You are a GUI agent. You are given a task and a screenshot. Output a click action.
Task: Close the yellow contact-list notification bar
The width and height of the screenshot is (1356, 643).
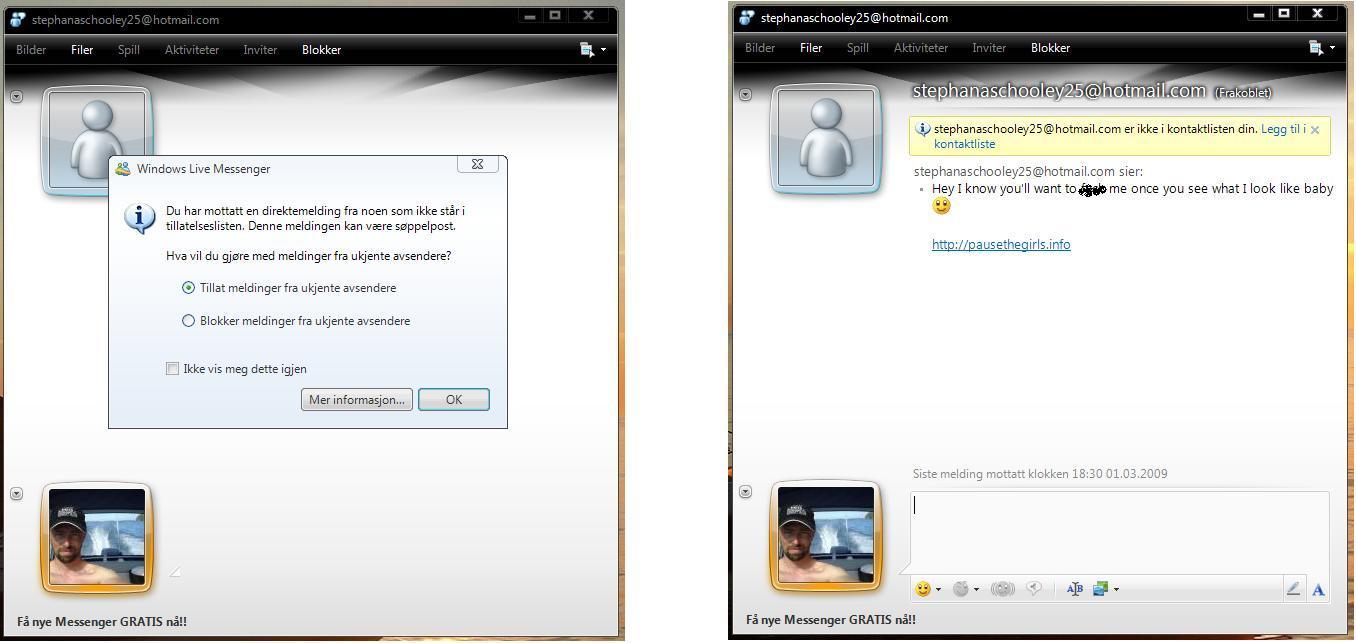click(1315, 129)
